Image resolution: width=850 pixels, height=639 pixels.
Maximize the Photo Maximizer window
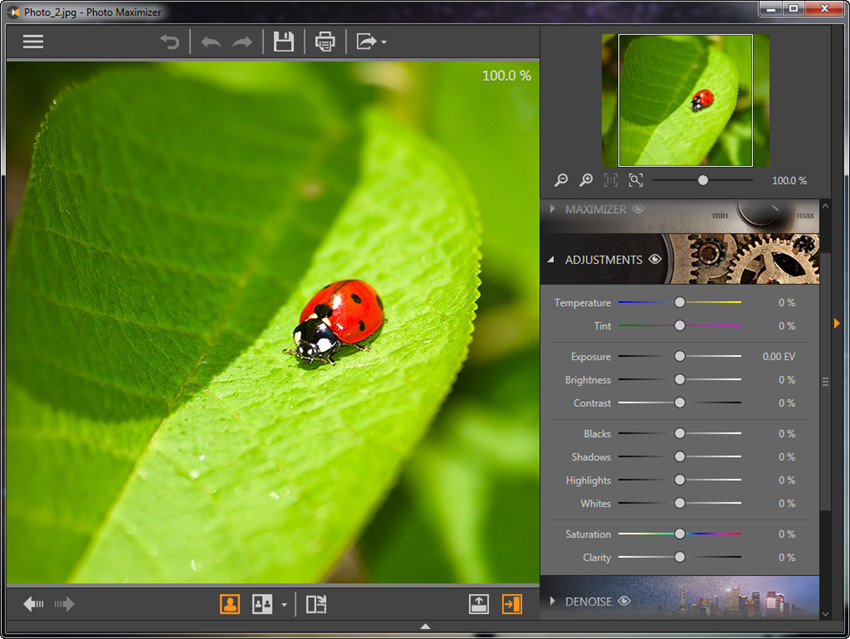(794, 9)
